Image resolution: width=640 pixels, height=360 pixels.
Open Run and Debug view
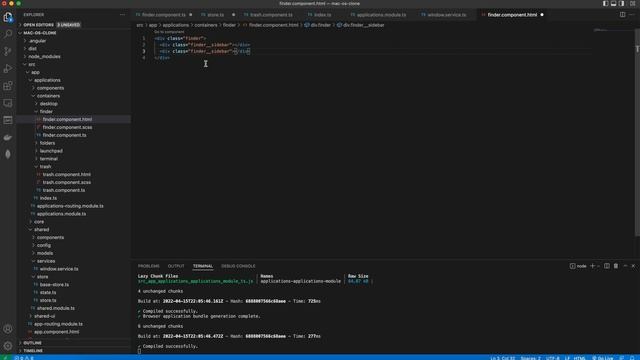click(x=8, y=69)
